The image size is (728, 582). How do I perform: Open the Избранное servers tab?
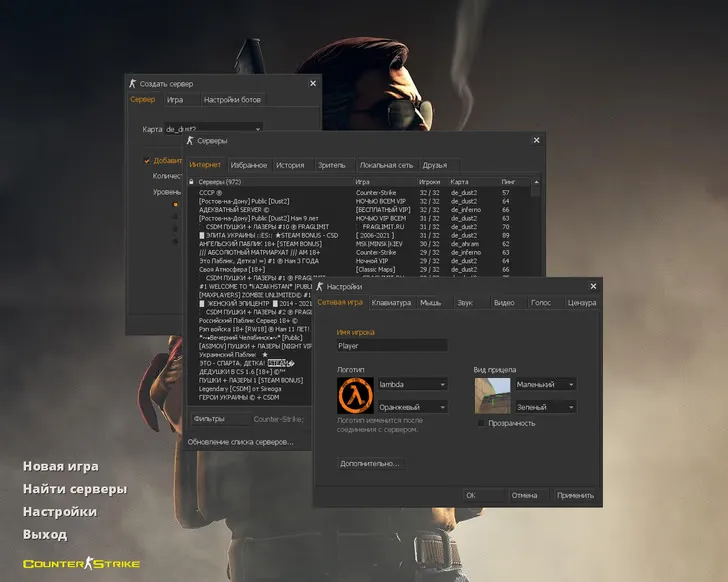249,164
